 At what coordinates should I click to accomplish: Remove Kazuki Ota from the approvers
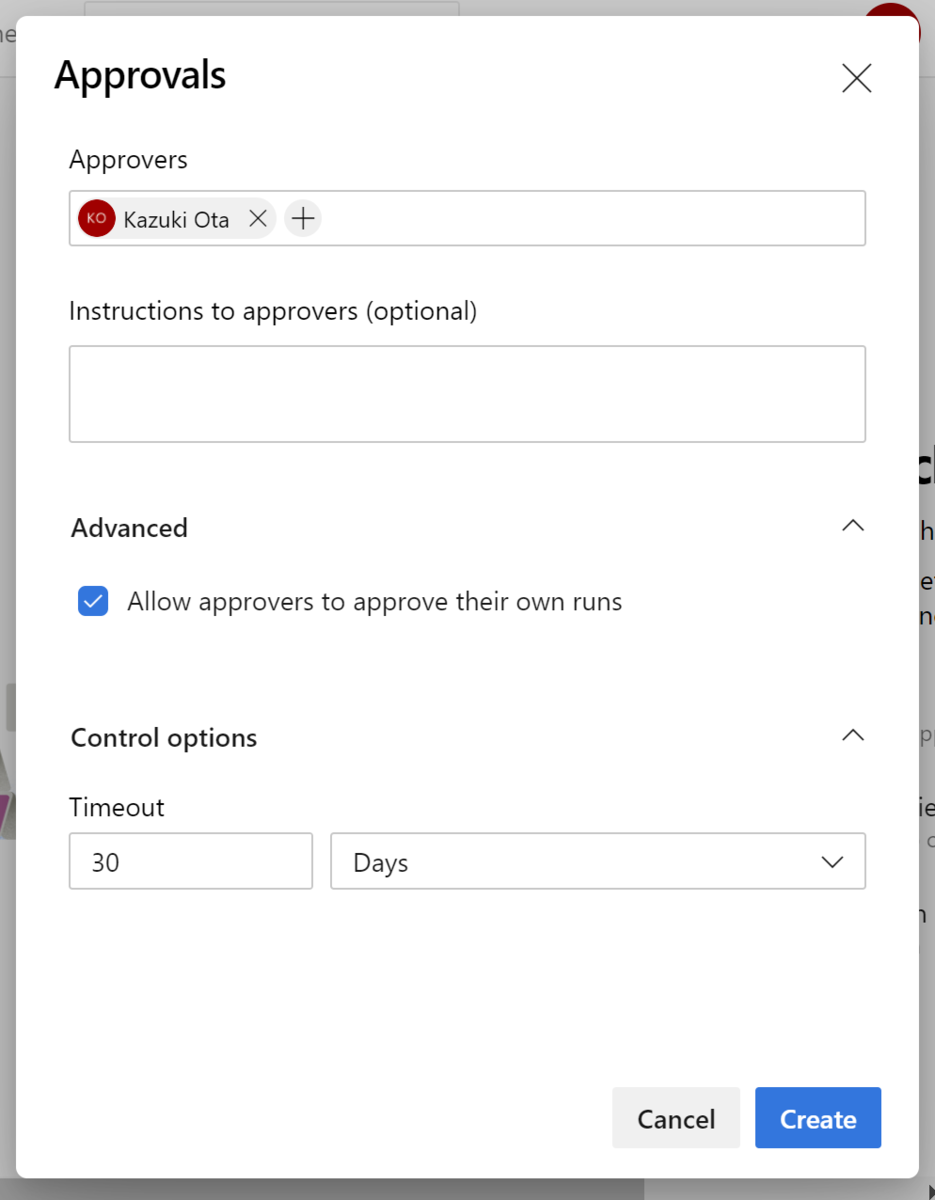tap(258, 218)
